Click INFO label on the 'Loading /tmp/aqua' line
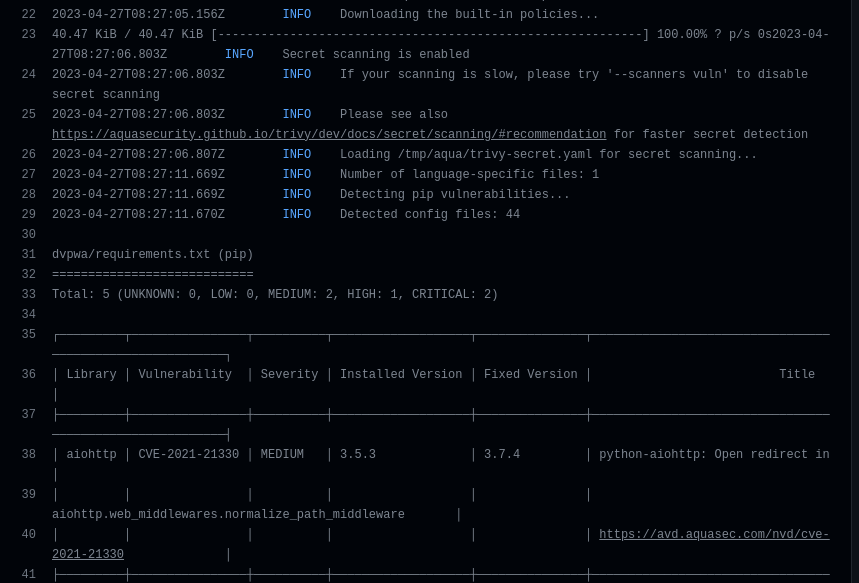The width and height of the screenshot is (859, 583). coord(296,155)
